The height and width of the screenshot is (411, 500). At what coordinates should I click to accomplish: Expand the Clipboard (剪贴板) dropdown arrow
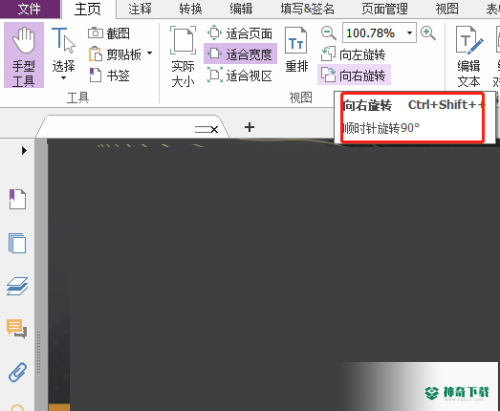[x=150, y=53]
